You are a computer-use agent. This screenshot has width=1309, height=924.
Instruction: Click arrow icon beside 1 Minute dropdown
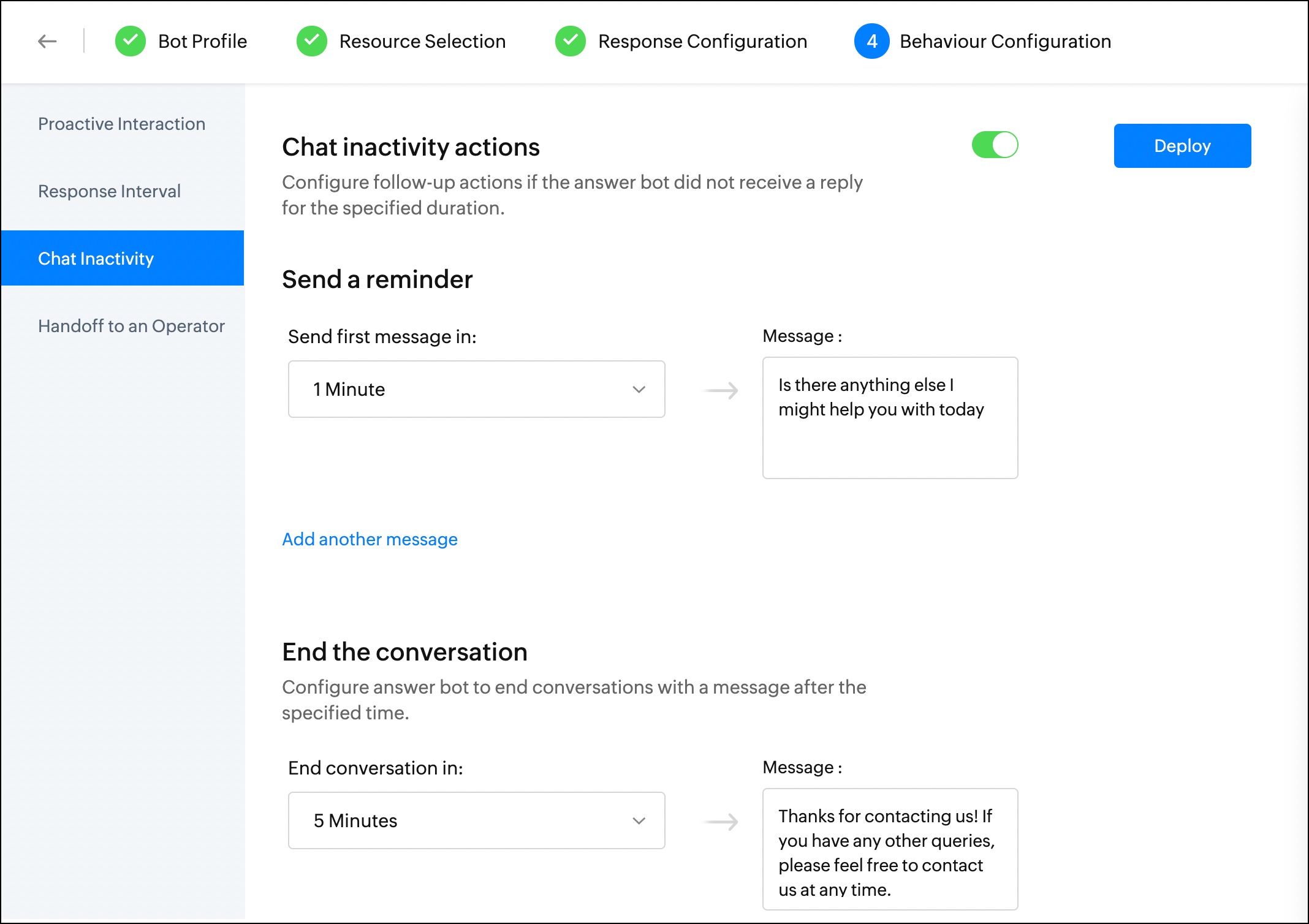(x=721, y=390)
